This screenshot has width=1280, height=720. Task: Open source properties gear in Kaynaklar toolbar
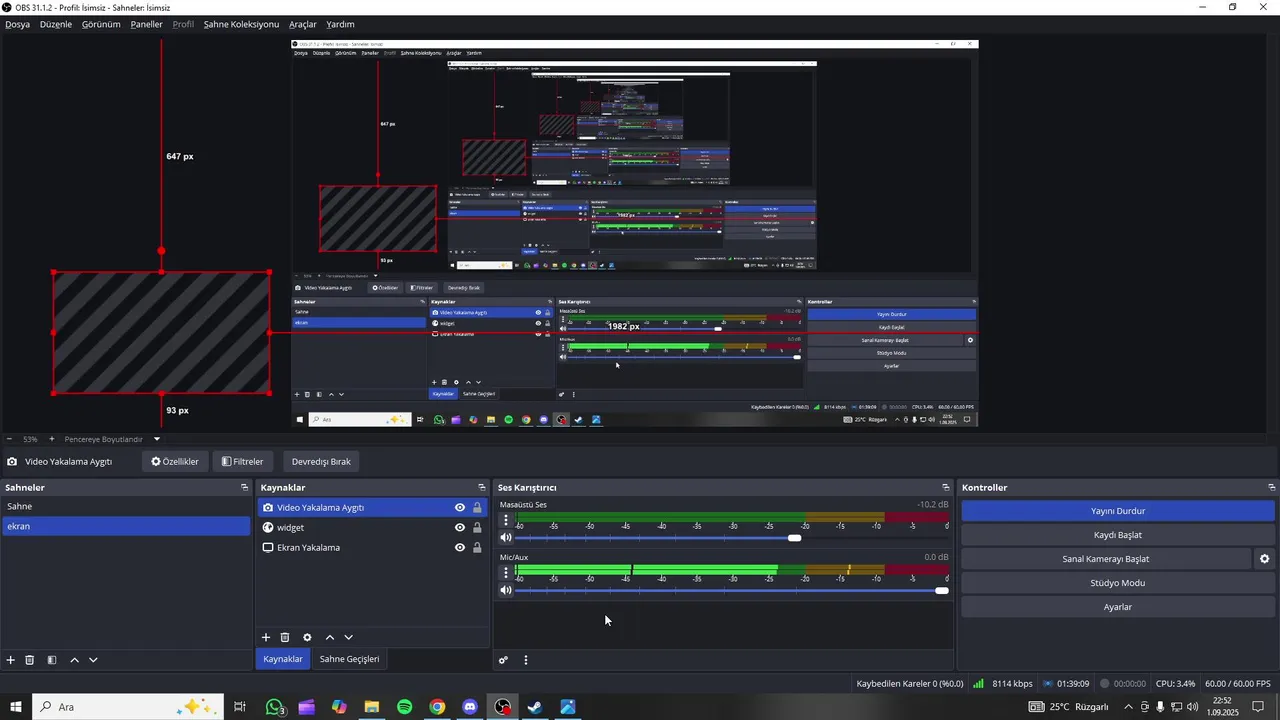(307, 637)
